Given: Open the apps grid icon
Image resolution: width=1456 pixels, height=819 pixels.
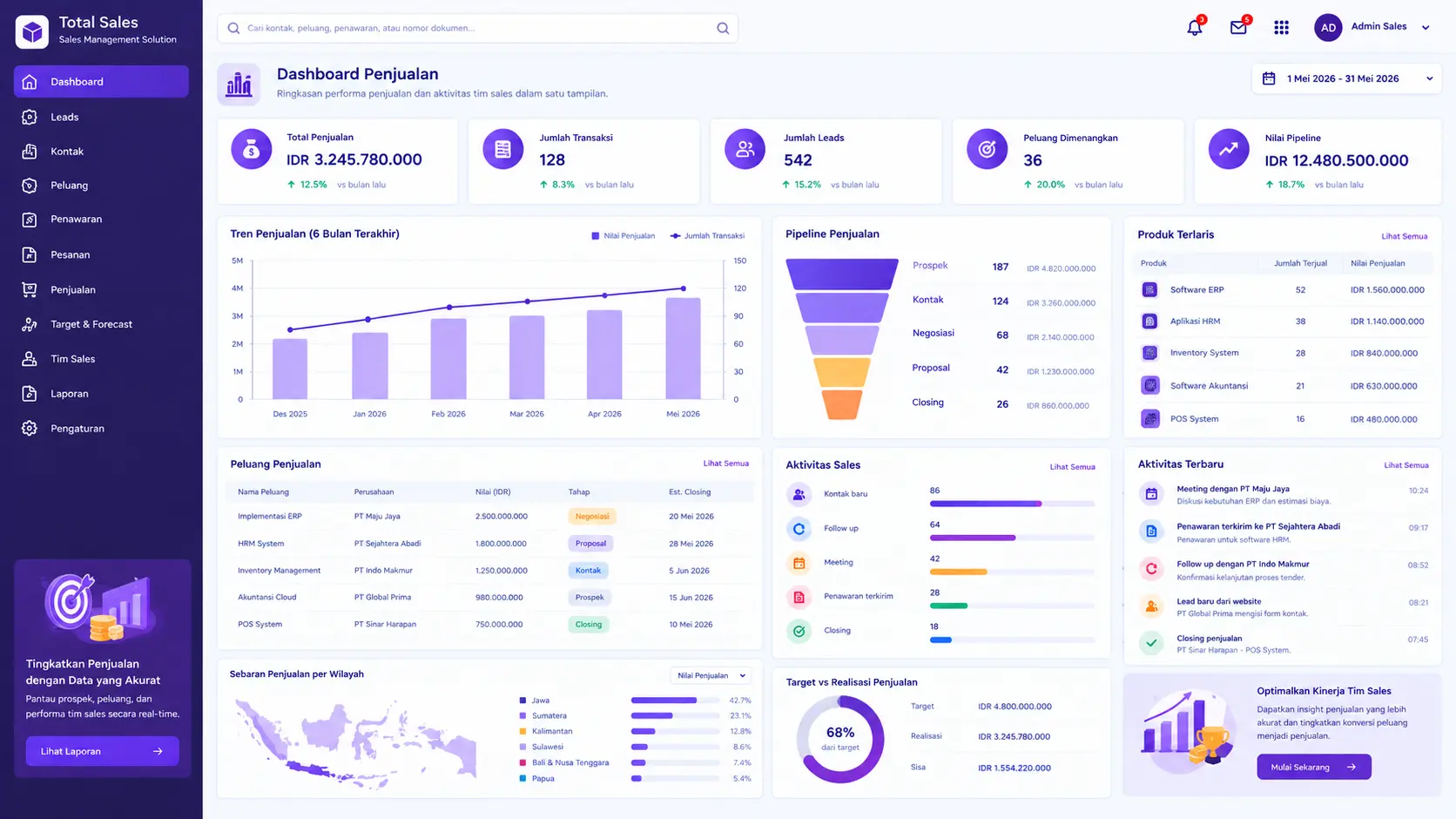Looking at the screenshot, I should coord(1281,28).
